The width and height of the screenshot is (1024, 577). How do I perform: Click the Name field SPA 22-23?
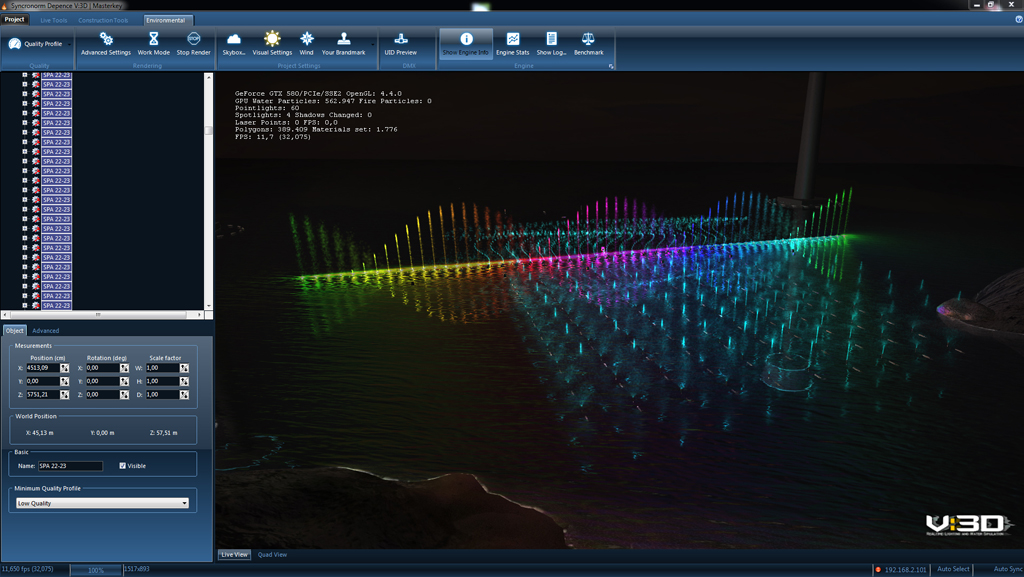[x=71, y=466]
